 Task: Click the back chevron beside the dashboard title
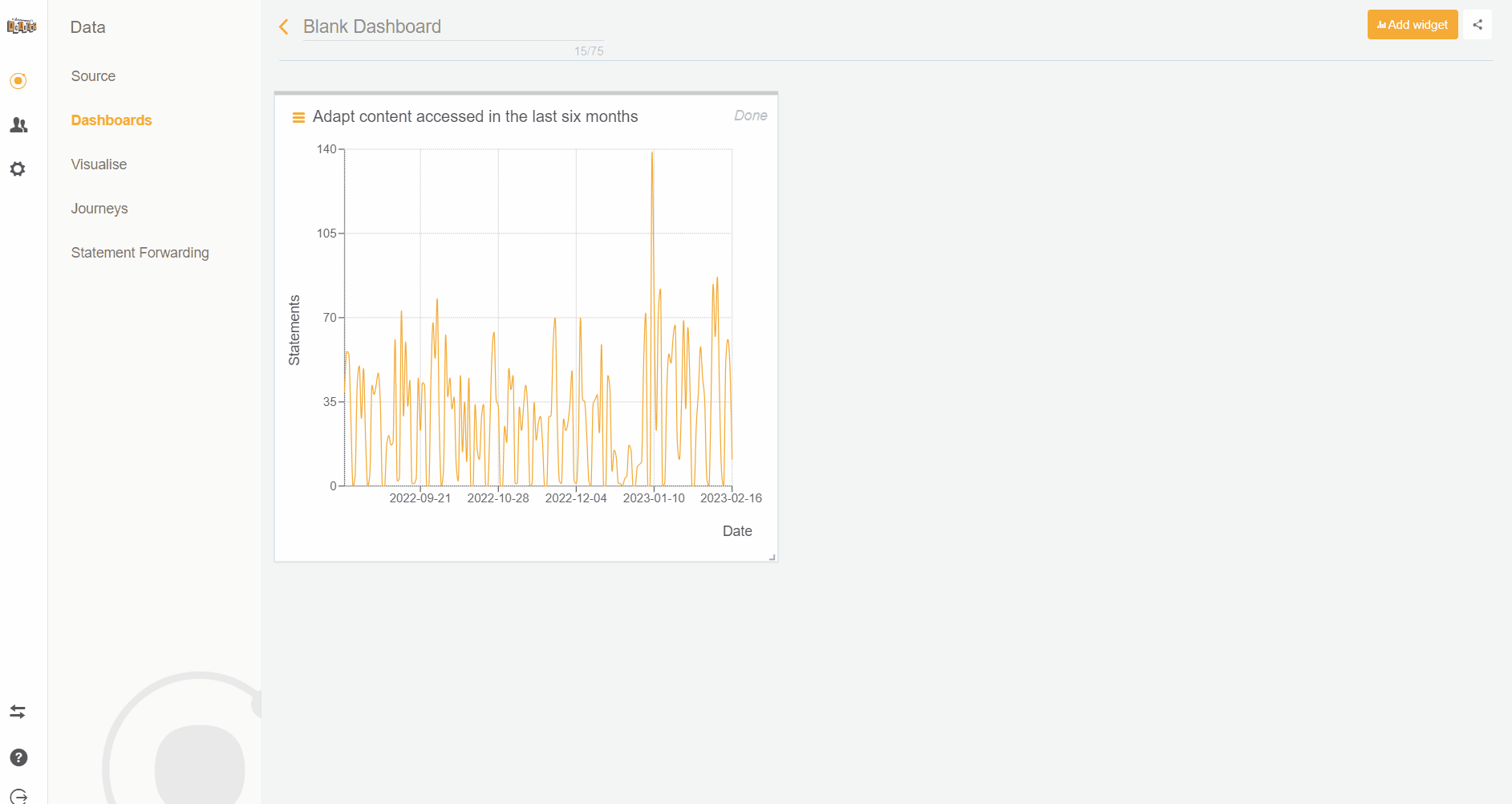coord(283,26)
